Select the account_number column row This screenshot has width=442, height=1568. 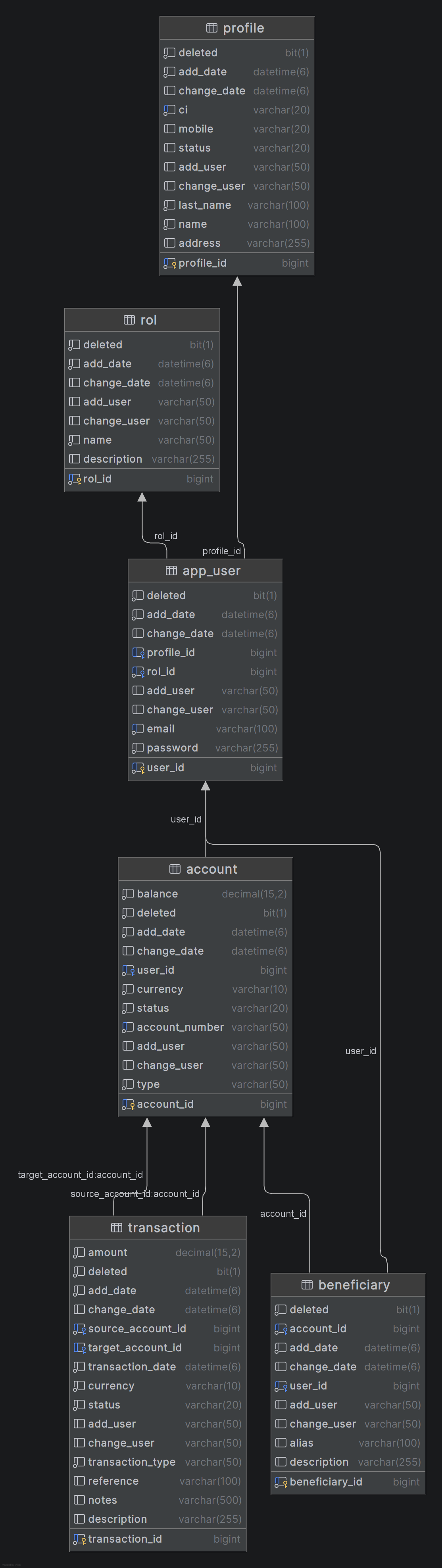[x=205, y=1027]
